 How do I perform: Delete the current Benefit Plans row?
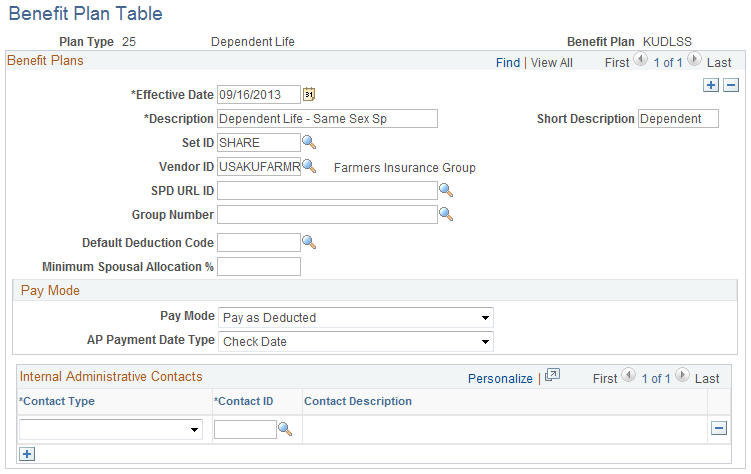pyautogui.click(x=731, y=85)
